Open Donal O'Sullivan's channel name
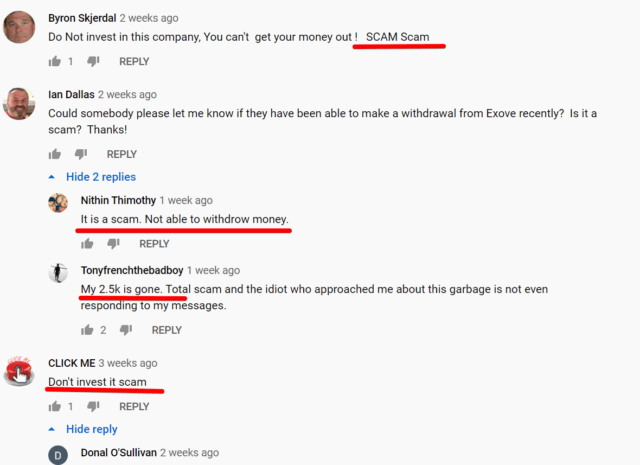The width and height of the screenshot is (640, 465). click(x=119, y=453)
